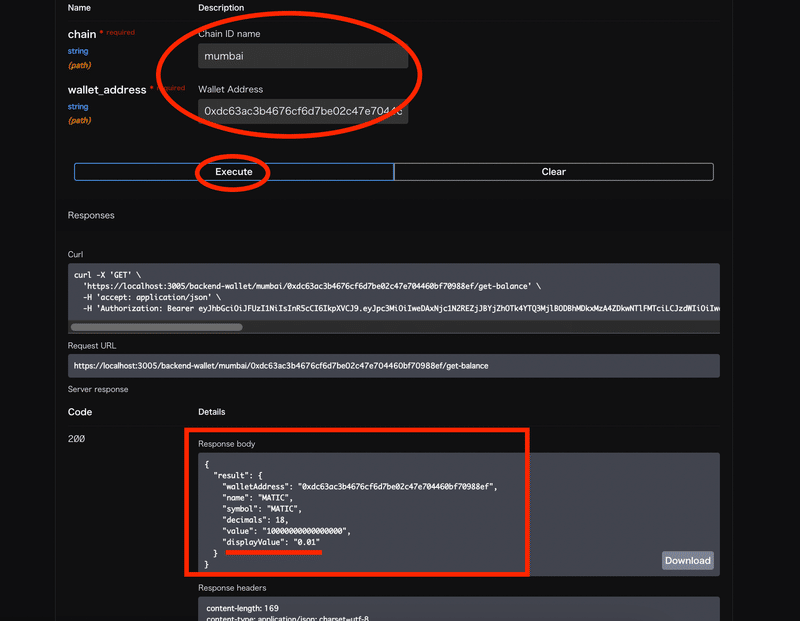Slide the Curl box horizontal scrollbar
Image resolution: width=800 pixels, height=621 pixels.
[x=157, y=327]
